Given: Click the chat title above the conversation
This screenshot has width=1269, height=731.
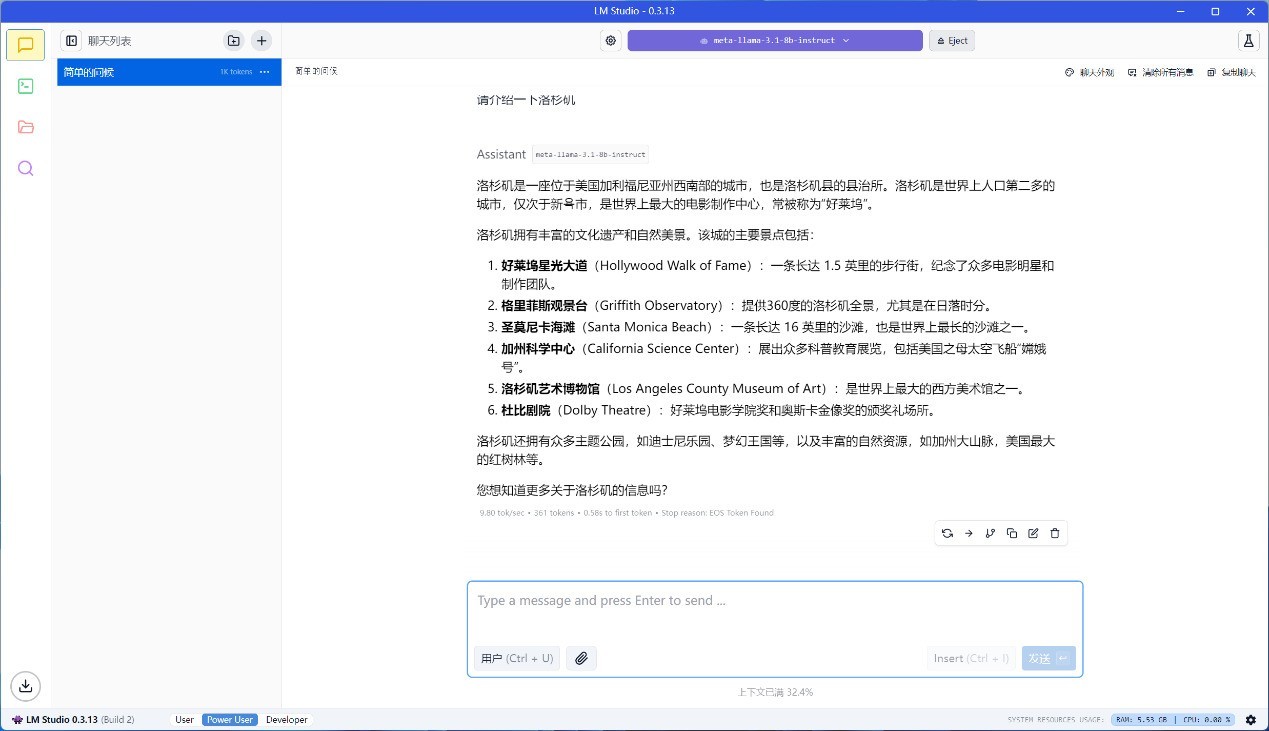Looking at the screenshot, I should click(316, 71).
